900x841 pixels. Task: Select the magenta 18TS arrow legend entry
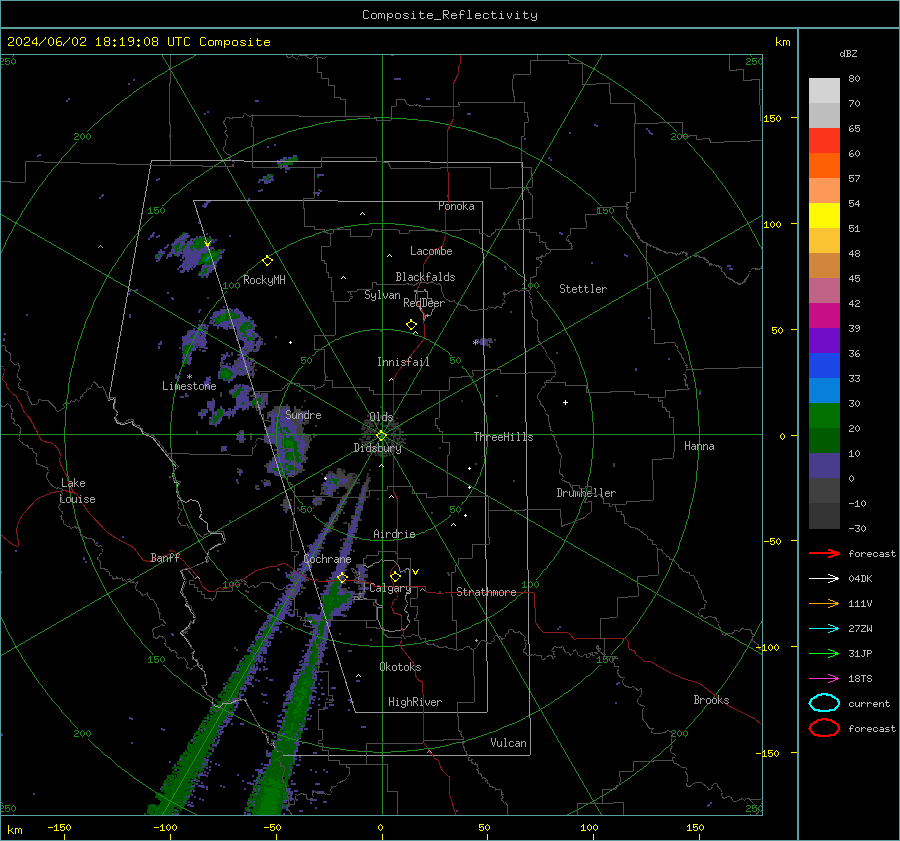point(824,679)
